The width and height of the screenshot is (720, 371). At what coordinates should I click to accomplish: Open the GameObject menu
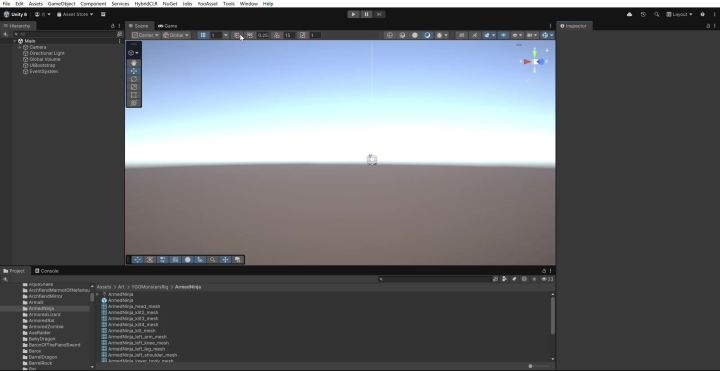click(62, 4)
